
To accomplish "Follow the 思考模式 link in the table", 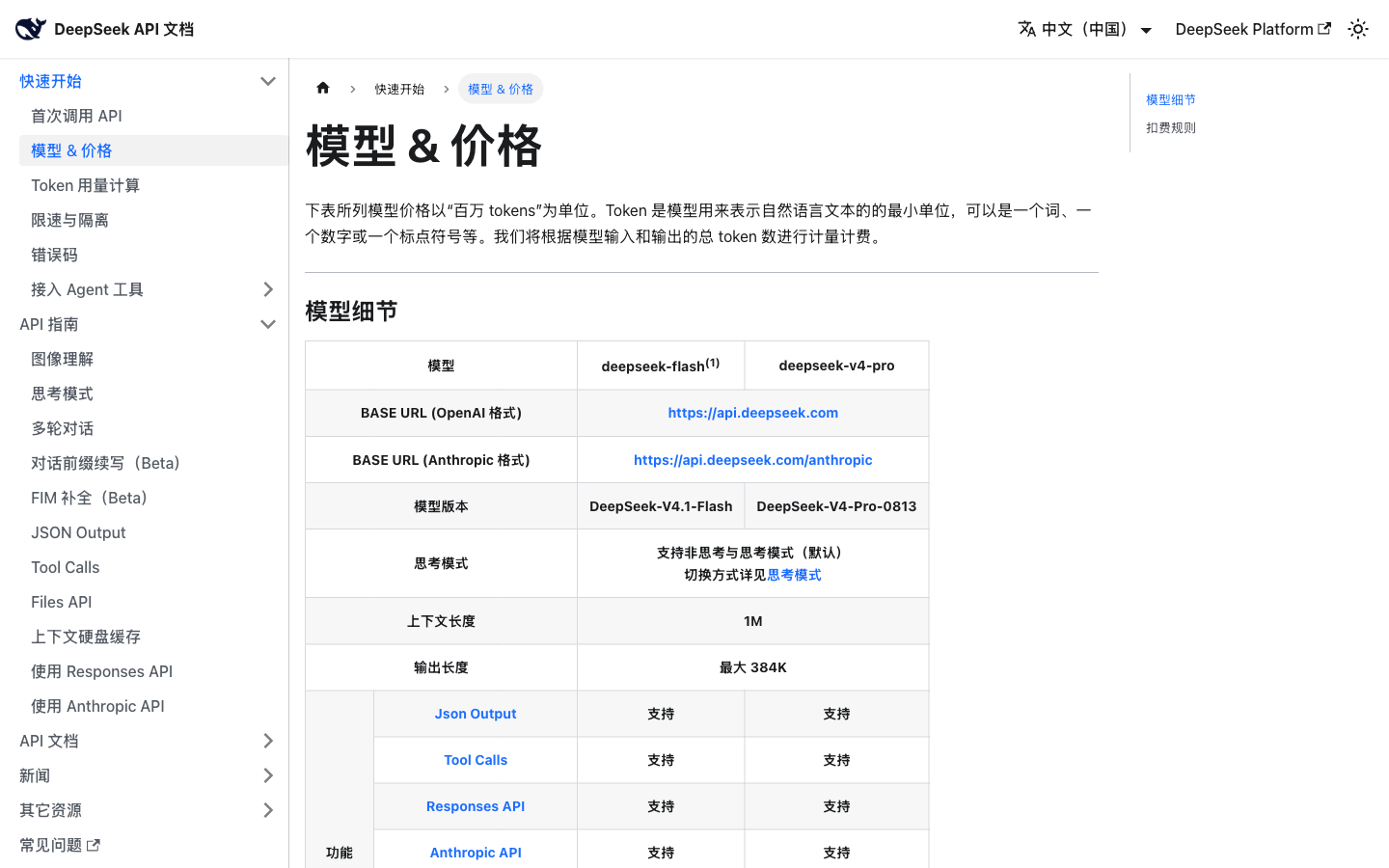I will tap(795, 575).
